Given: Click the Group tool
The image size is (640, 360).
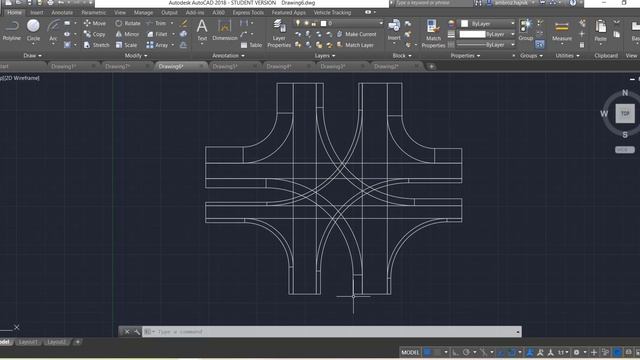Looking at the screenshot, I should pyautogui.click(x=526, y=31).
